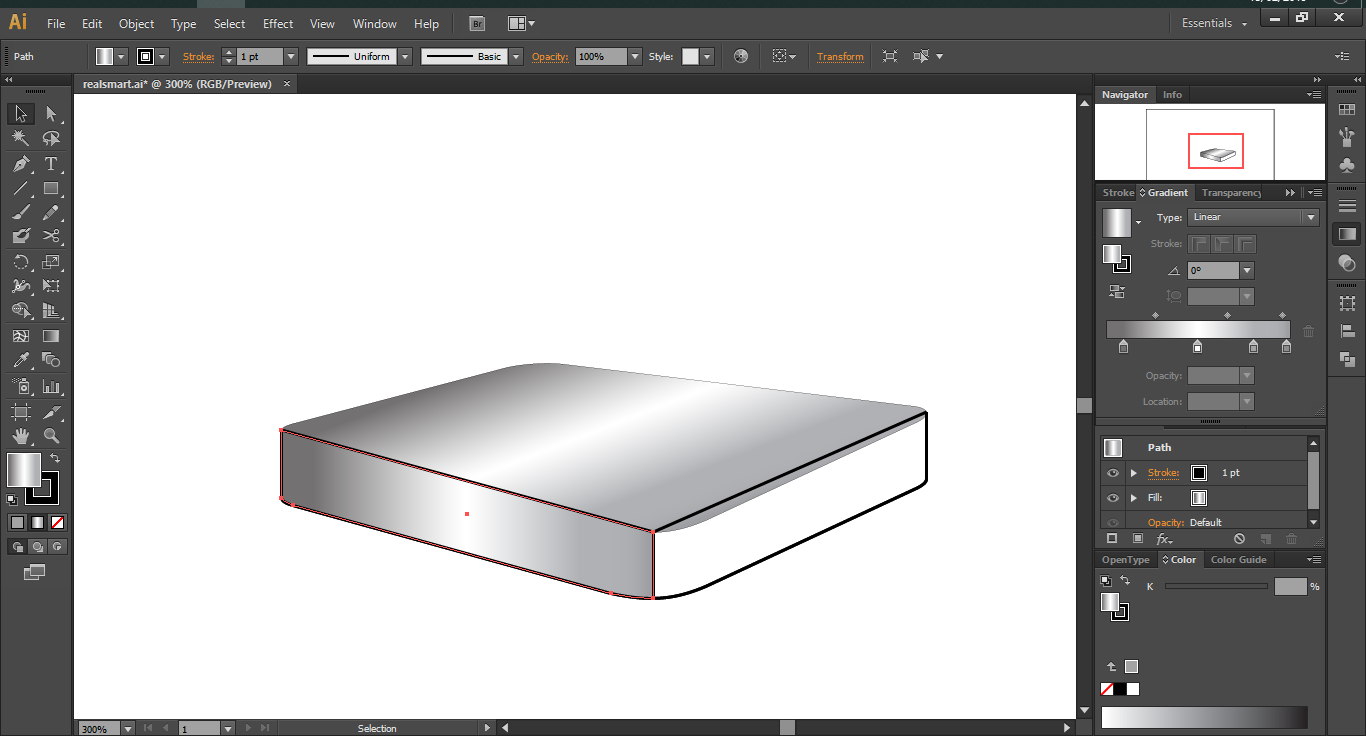The height and width of the screenshot is (736, 1366).
Task: Hide the Fill attribute using eye icon
Action: pyautogui.click(x=1112, y=498)
